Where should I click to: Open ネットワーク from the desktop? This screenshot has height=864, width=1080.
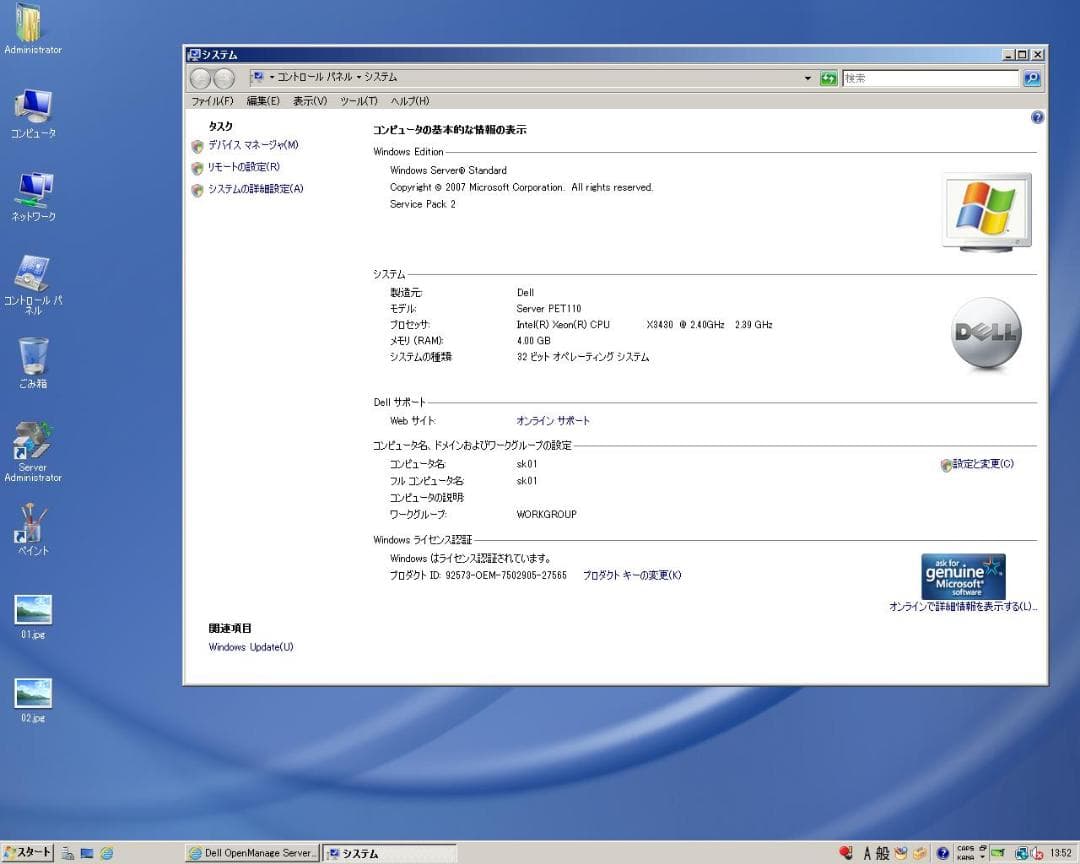coord(34,190)
